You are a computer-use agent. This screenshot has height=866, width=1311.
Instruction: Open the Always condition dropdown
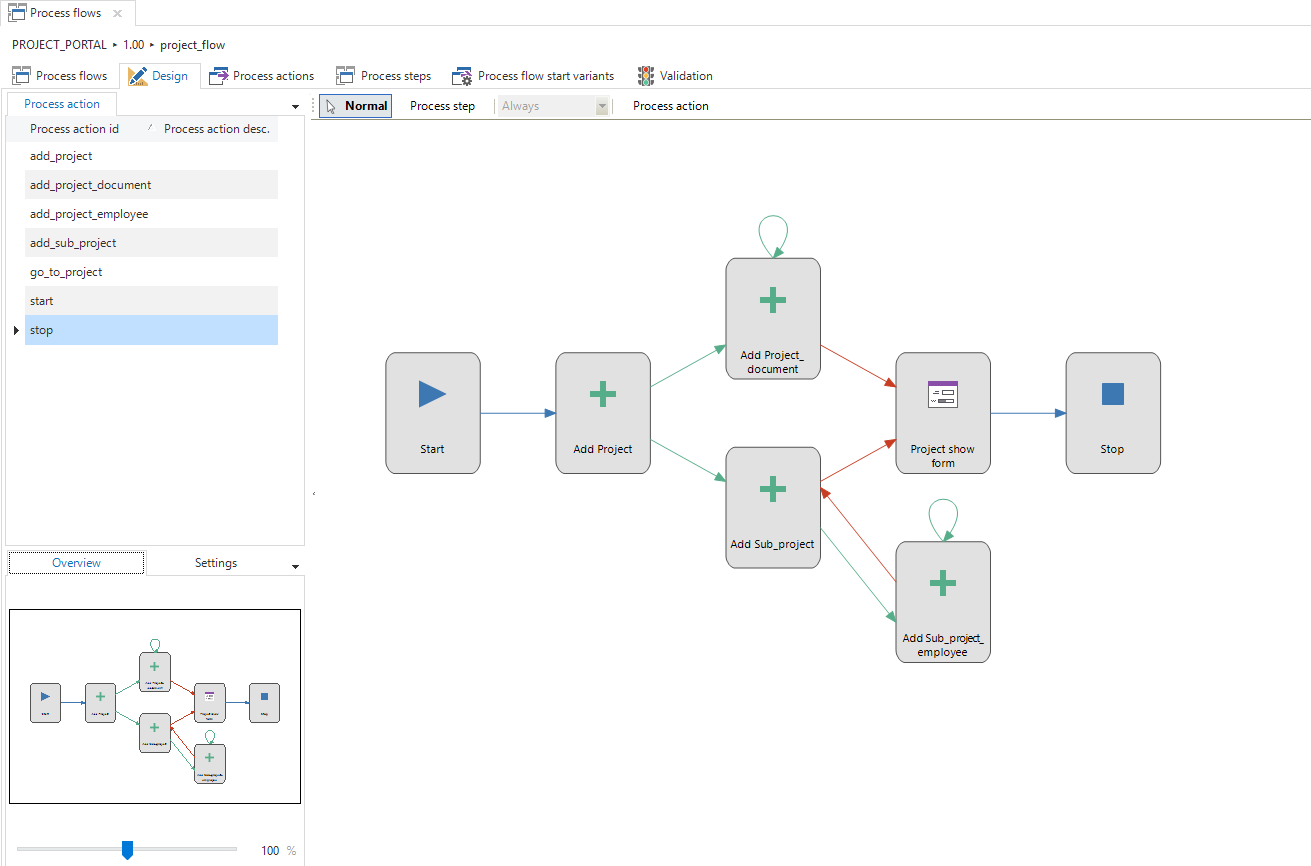(602, 106)
